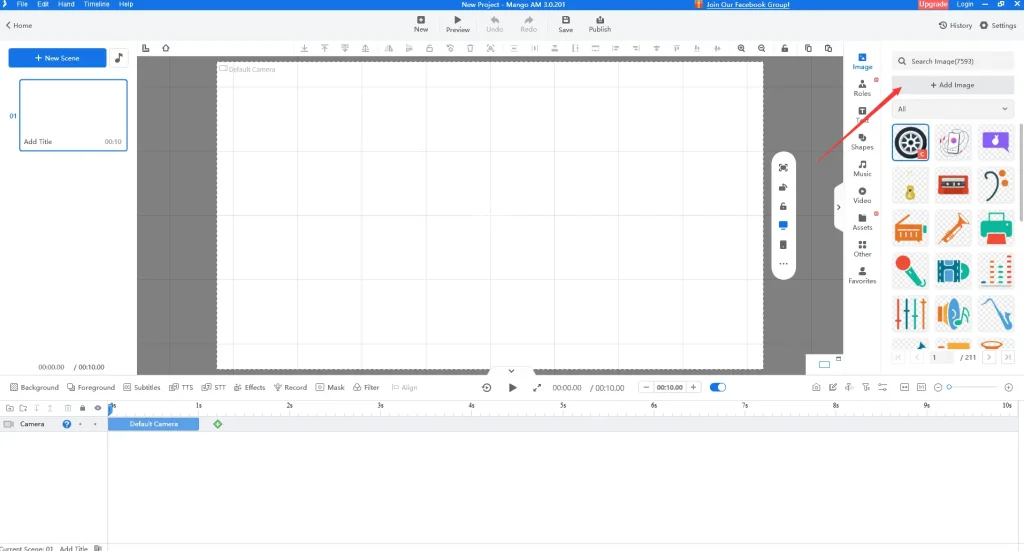Click the New Scene button
1024x551 pixels.
[57, 58]
